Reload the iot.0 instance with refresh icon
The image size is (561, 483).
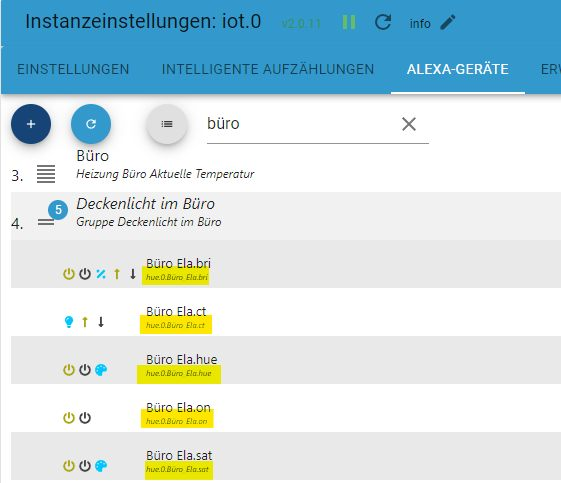pyautogui.click(x=383, y=23)
